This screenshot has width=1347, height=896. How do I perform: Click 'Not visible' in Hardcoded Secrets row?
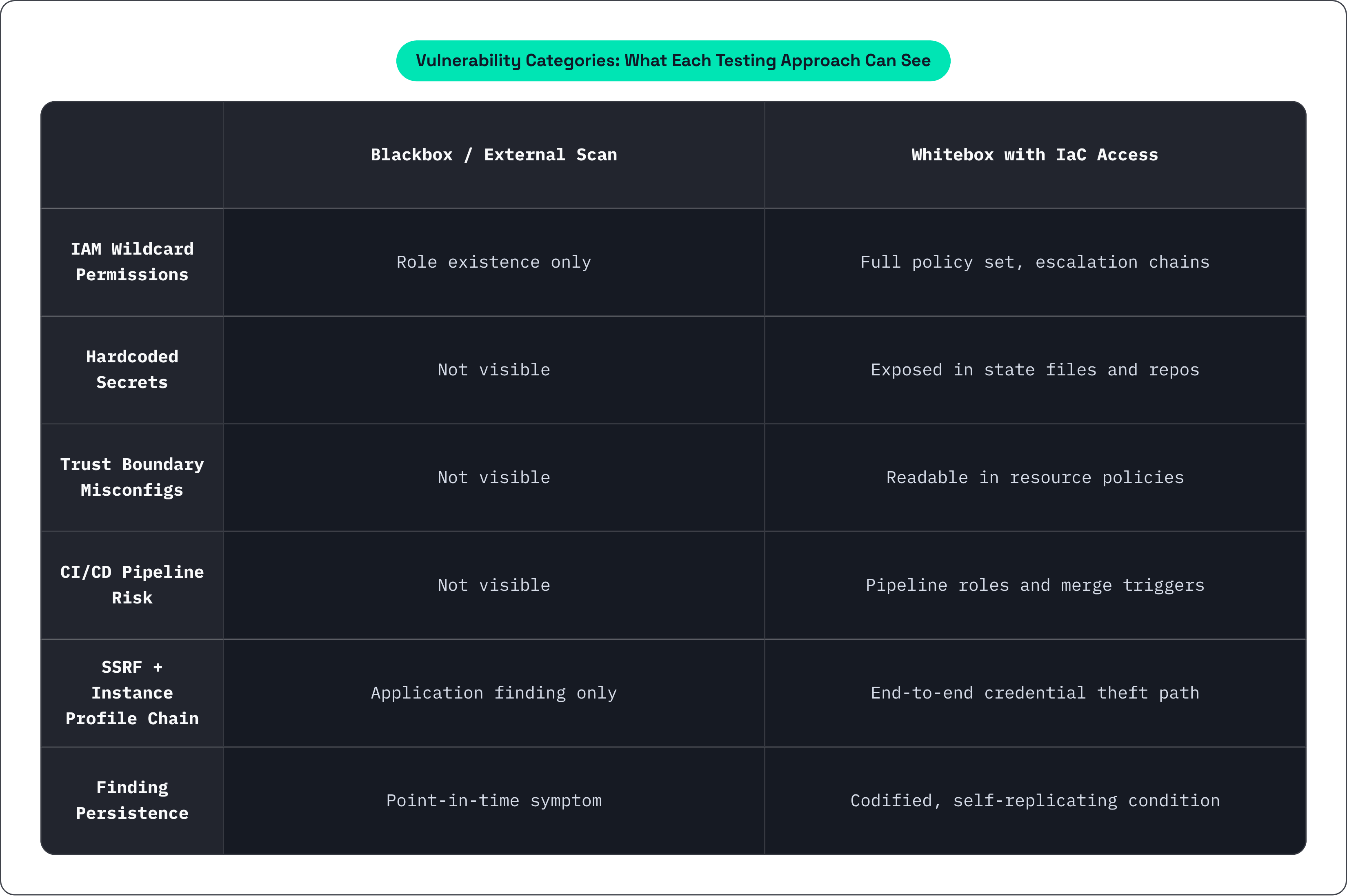coord(494,370)
